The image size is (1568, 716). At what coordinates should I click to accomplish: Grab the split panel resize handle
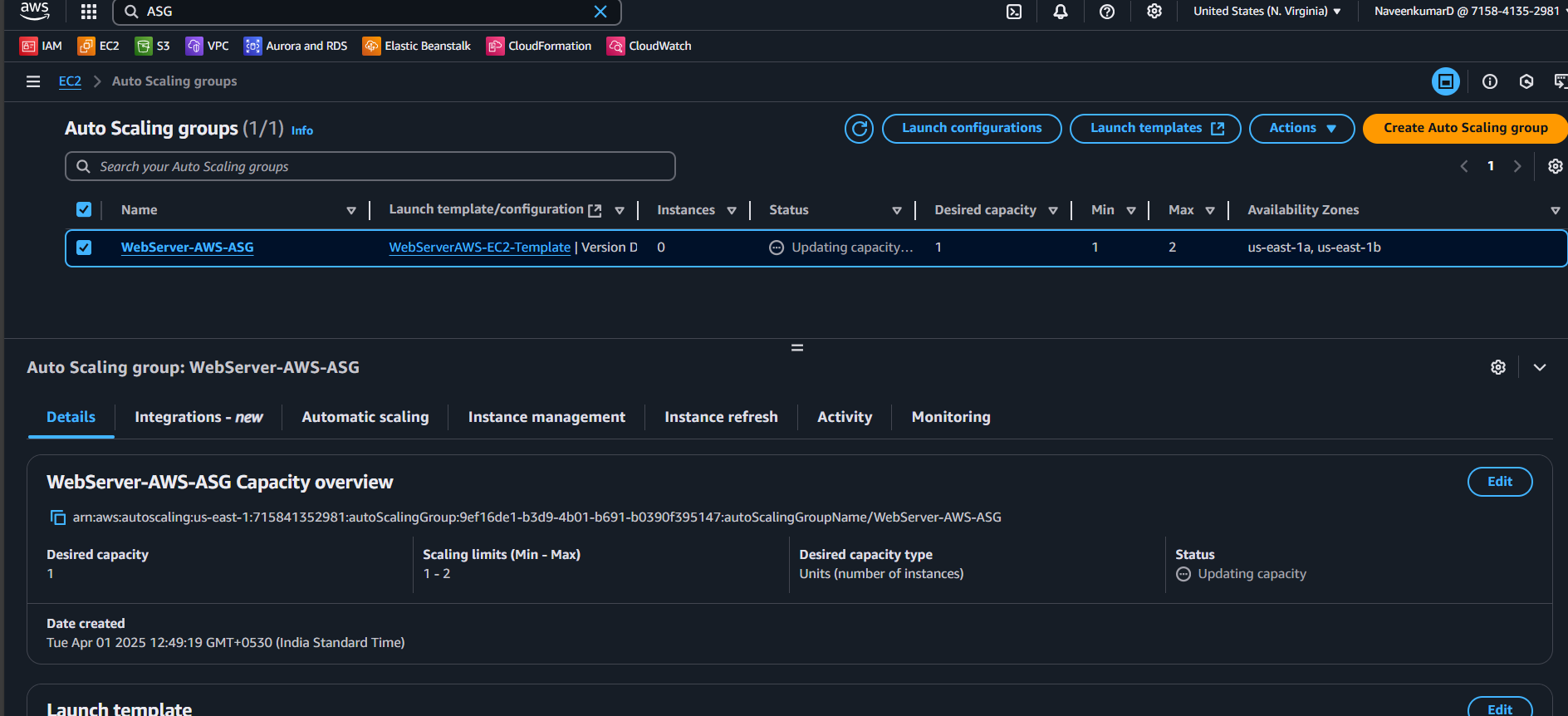(797, 348)
